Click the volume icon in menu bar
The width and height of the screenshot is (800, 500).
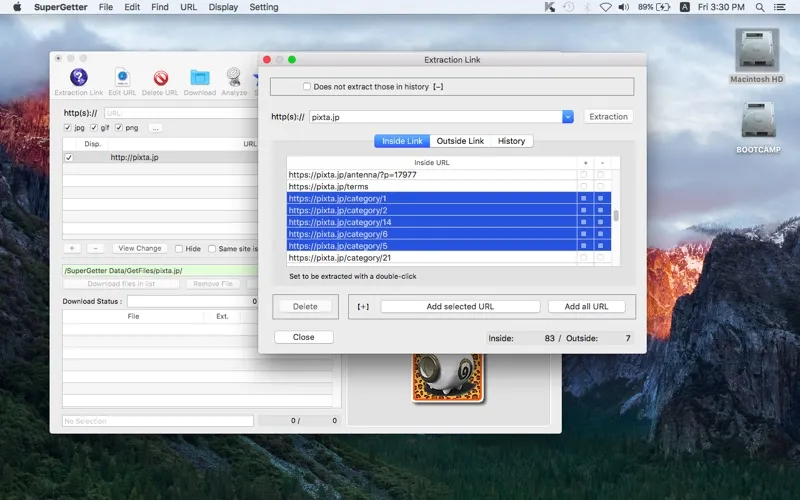[x=623, y=7]
